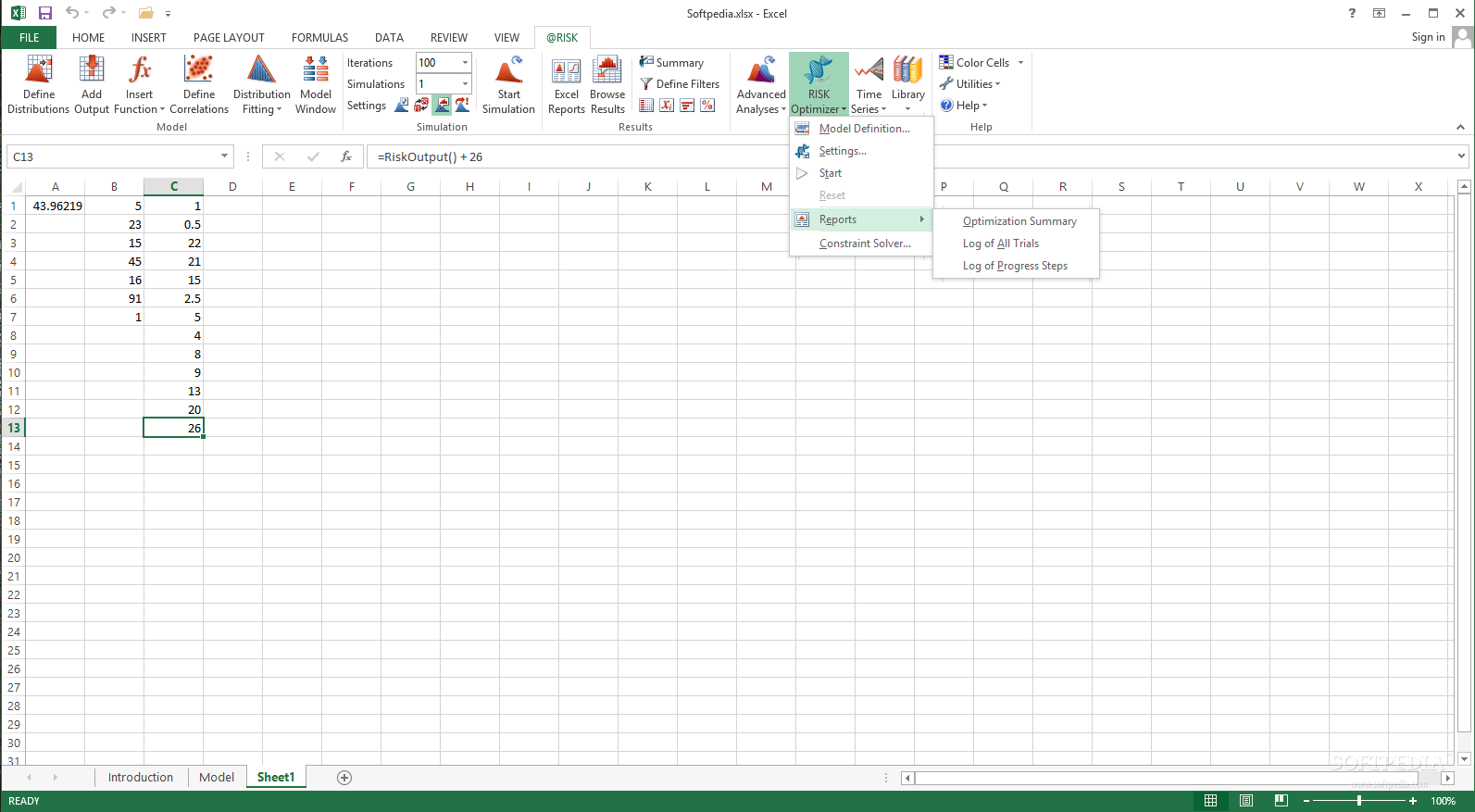1475x812 pixels.
Task: Open the FILE backstage tab
Action: tap(29, 38)
